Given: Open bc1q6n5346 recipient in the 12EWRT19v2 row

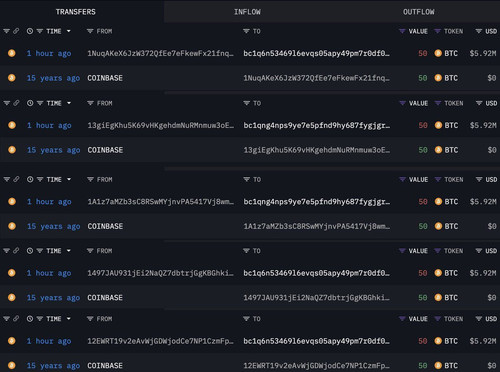Looking at the screenshot, I should tap(316, 341).
